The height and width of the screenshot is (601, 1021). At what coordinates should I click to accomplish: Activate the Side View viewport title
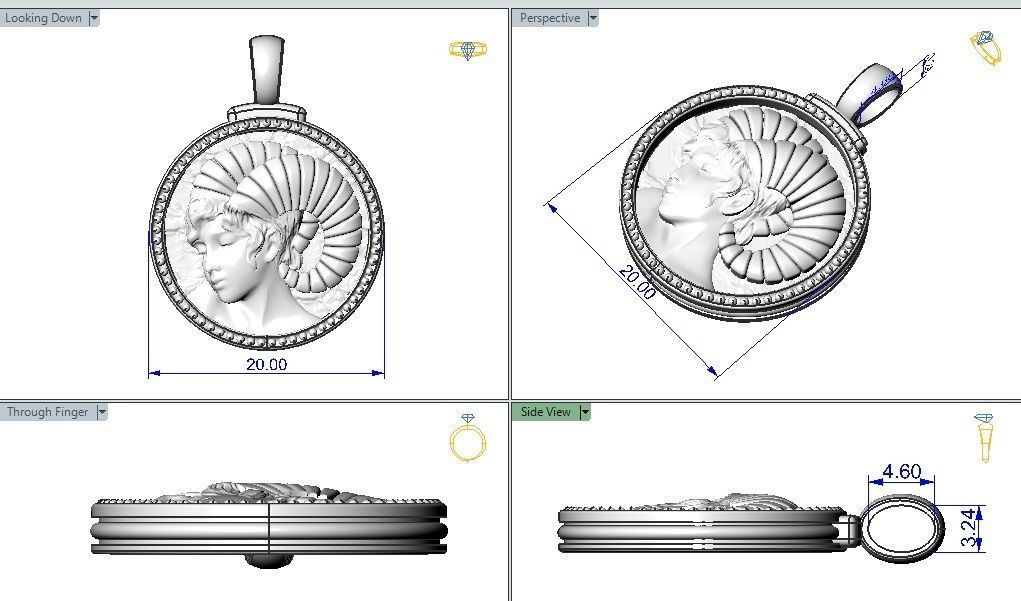point(545,412)
